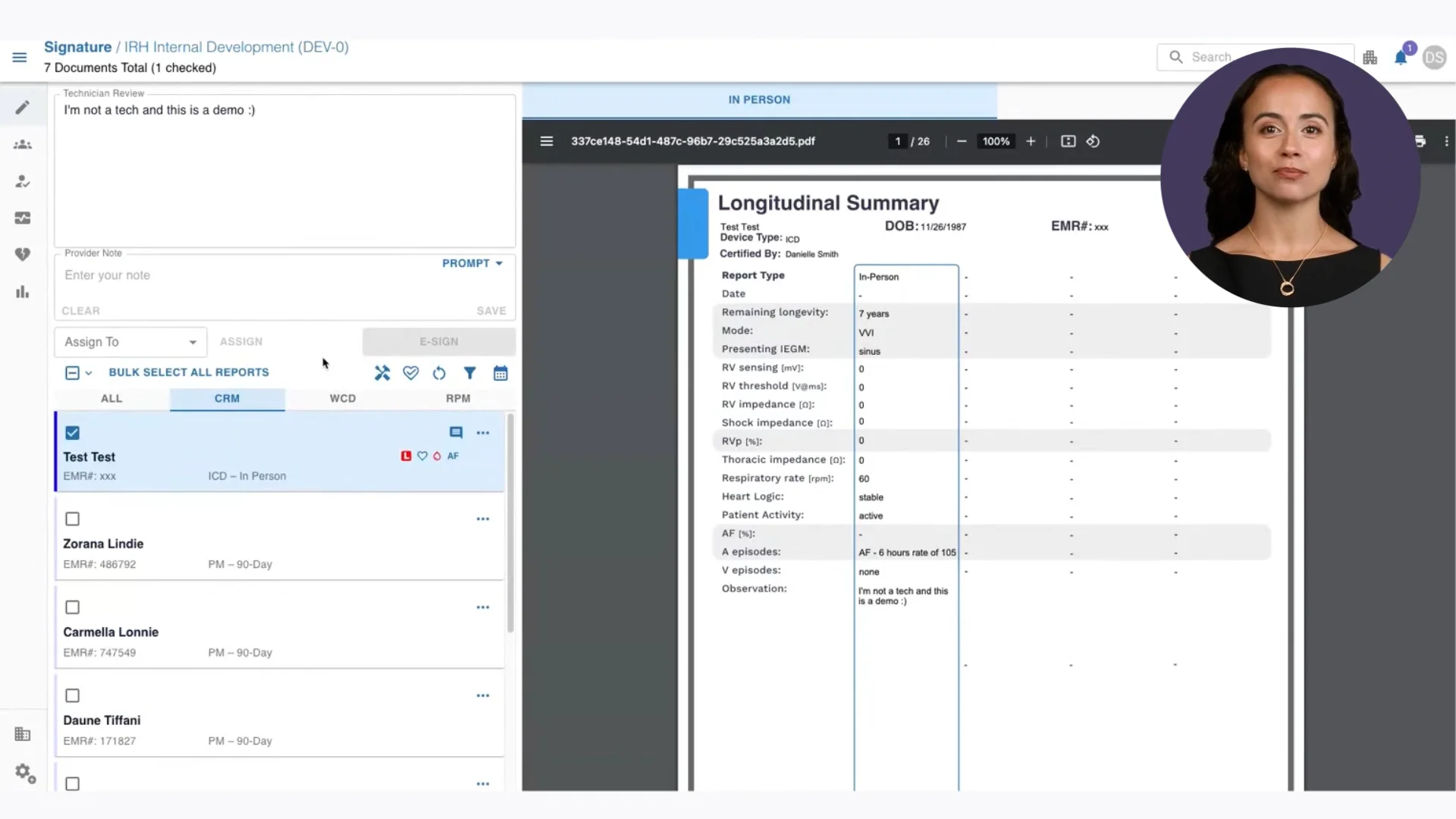Viewport: 1456px width, 819px height.
Task: Switch to the WCD tab
Action: (x=342, y=398)
